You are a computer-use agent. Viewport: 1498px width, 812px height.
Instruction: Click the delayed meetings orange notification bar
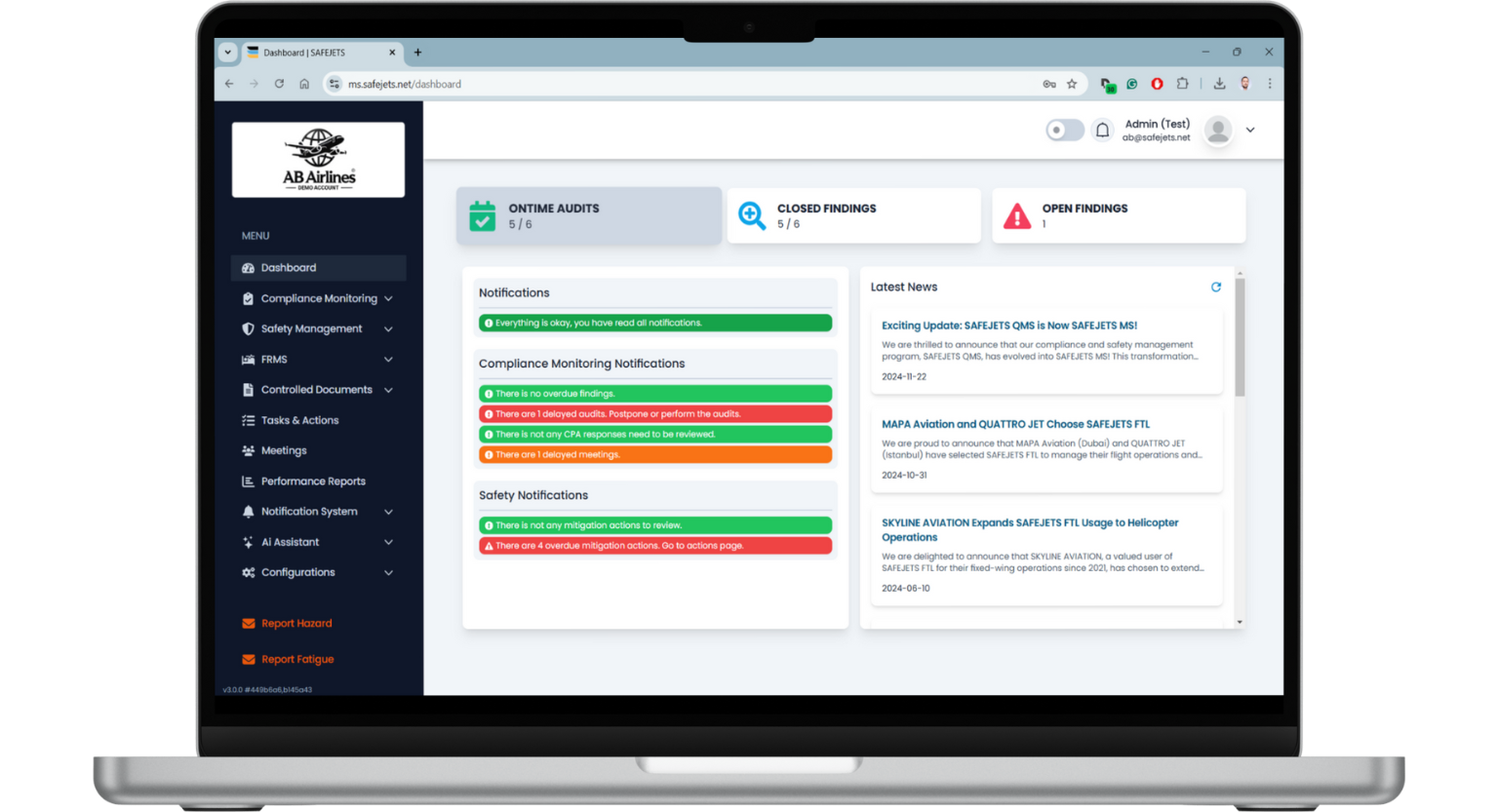pyautogui.click(x=655, y=454)
